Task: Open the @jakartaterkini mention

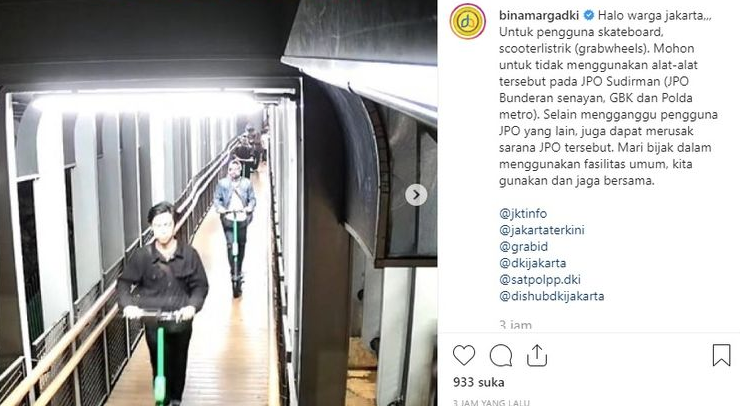Action: click(x=542, y=230)
